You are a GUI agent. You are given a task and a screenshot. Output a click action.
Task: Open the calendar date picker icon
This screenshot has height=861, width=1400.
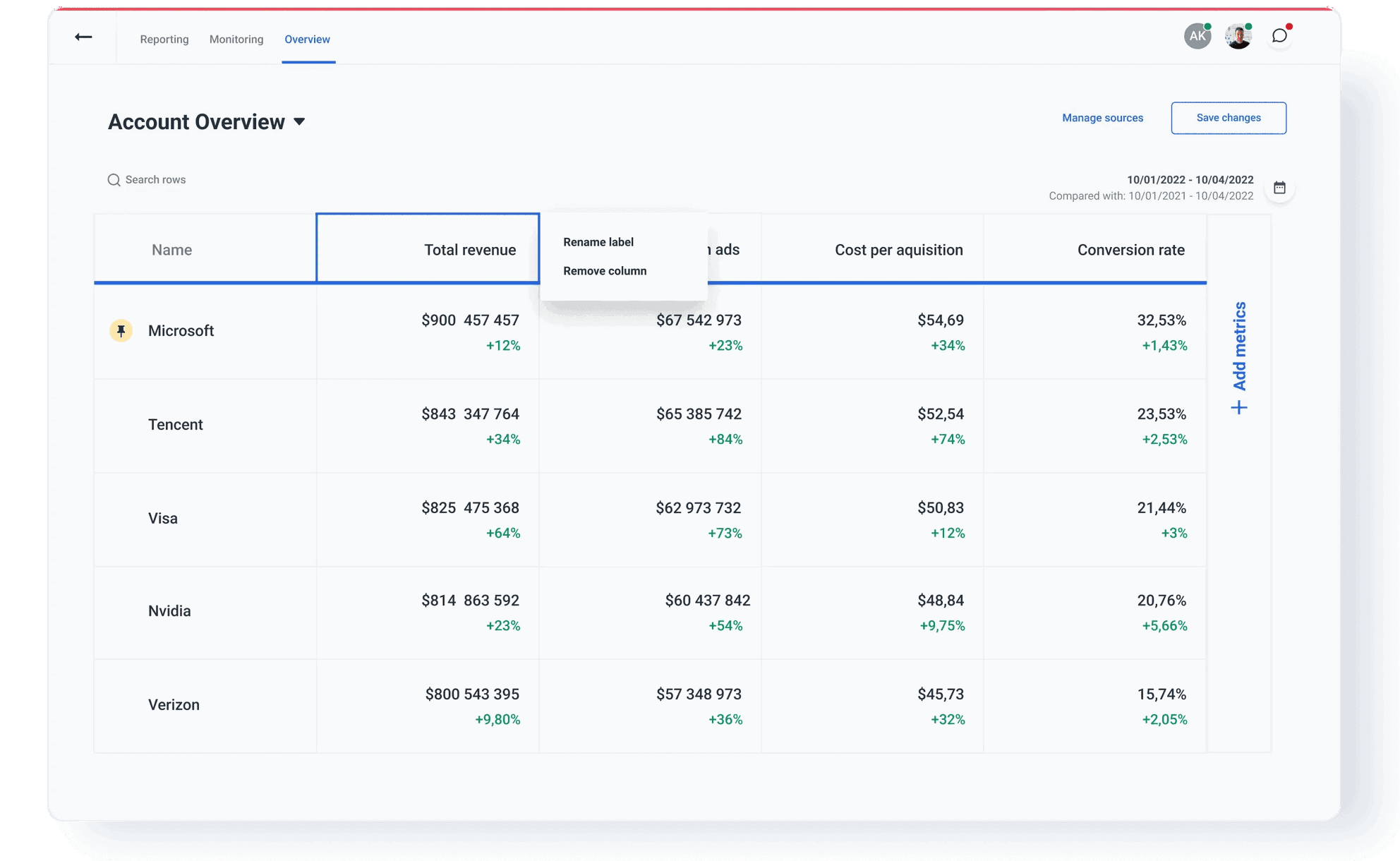tap(1281, 188)
